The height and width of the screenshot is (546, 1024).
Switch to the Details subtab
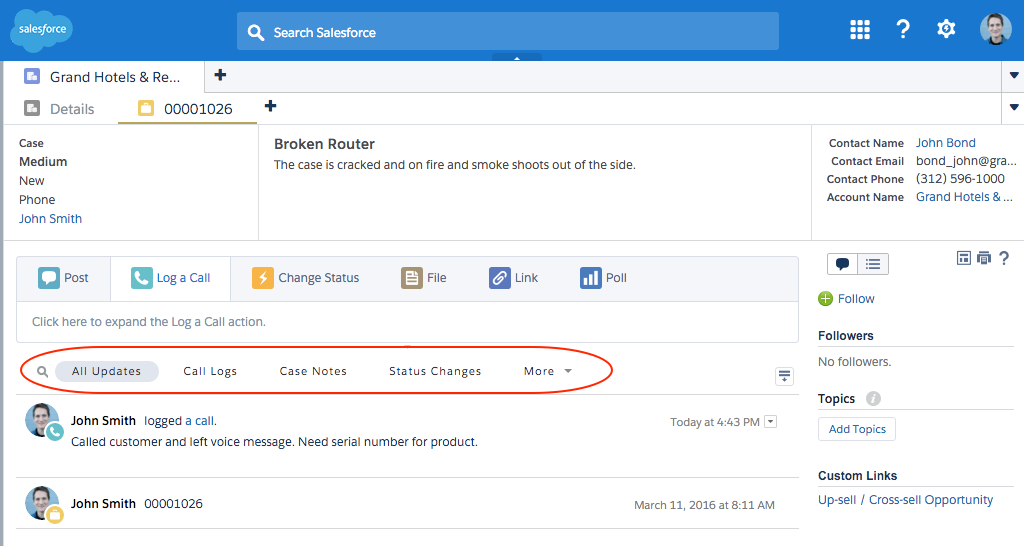click(x=60, y=109)
